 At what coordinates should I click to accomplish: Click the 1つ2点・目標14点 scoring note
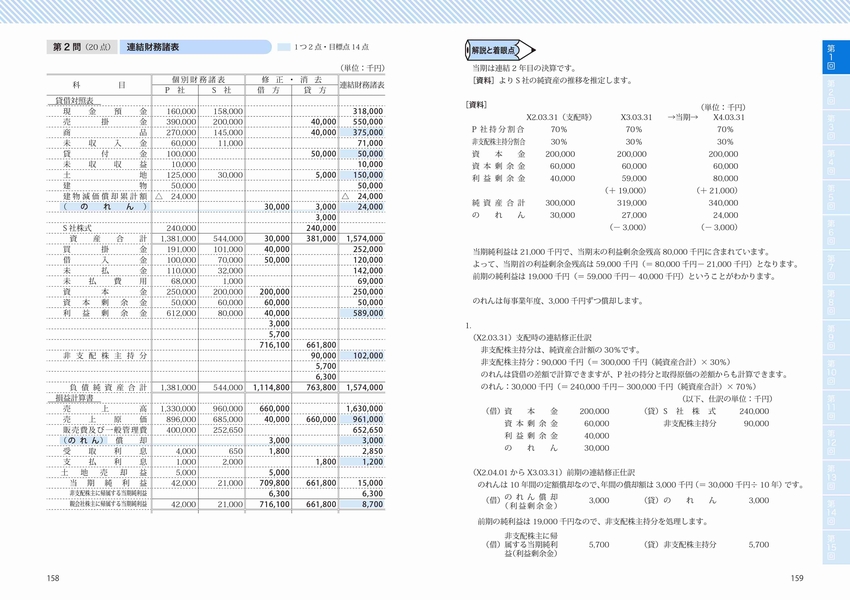pyautogui.click(x=331, y=47)
